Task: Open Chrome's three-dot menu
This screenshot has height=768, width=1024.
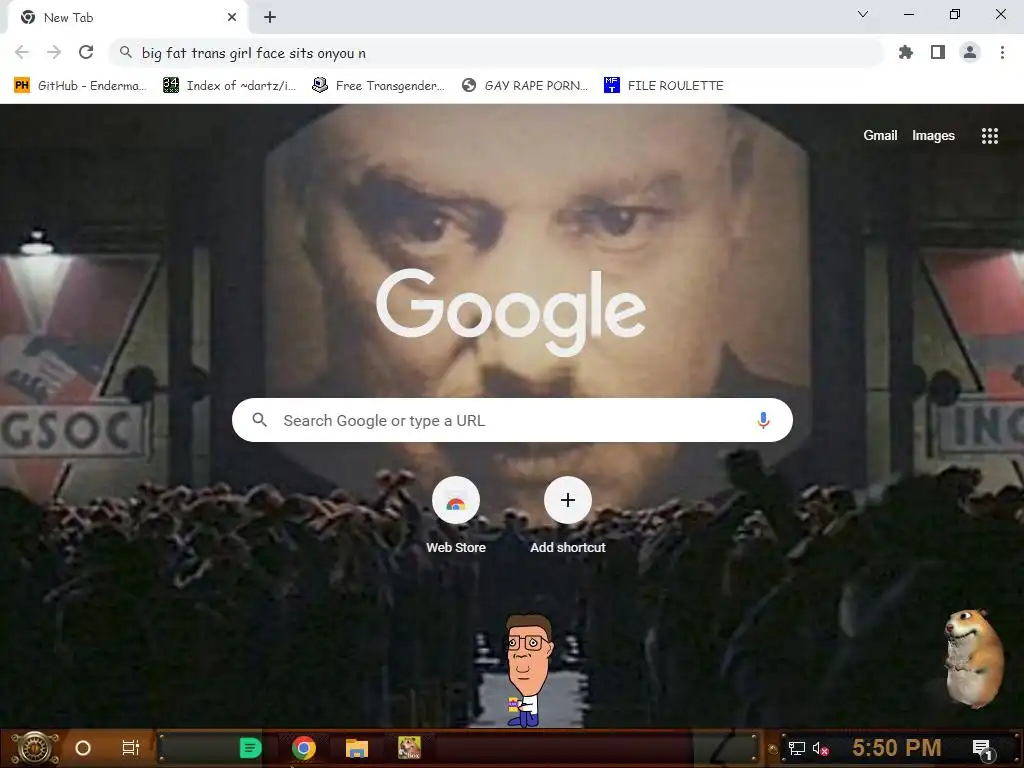Action: [x=1002, y=52]
